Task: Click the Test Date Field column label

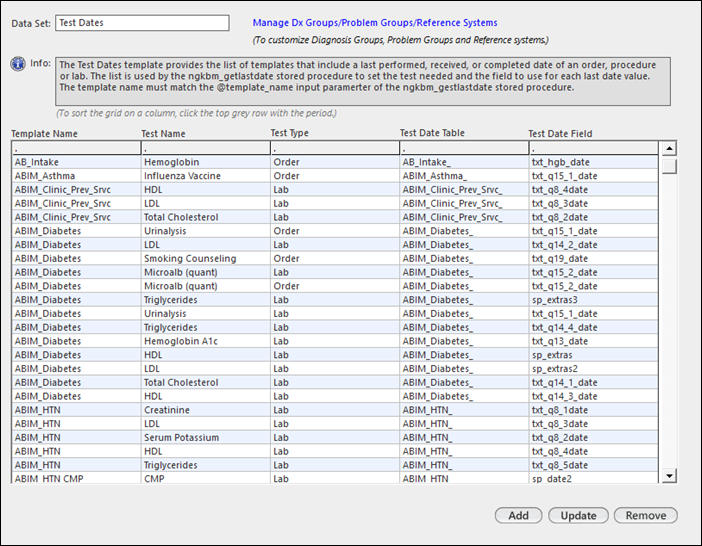Action: 560,133
